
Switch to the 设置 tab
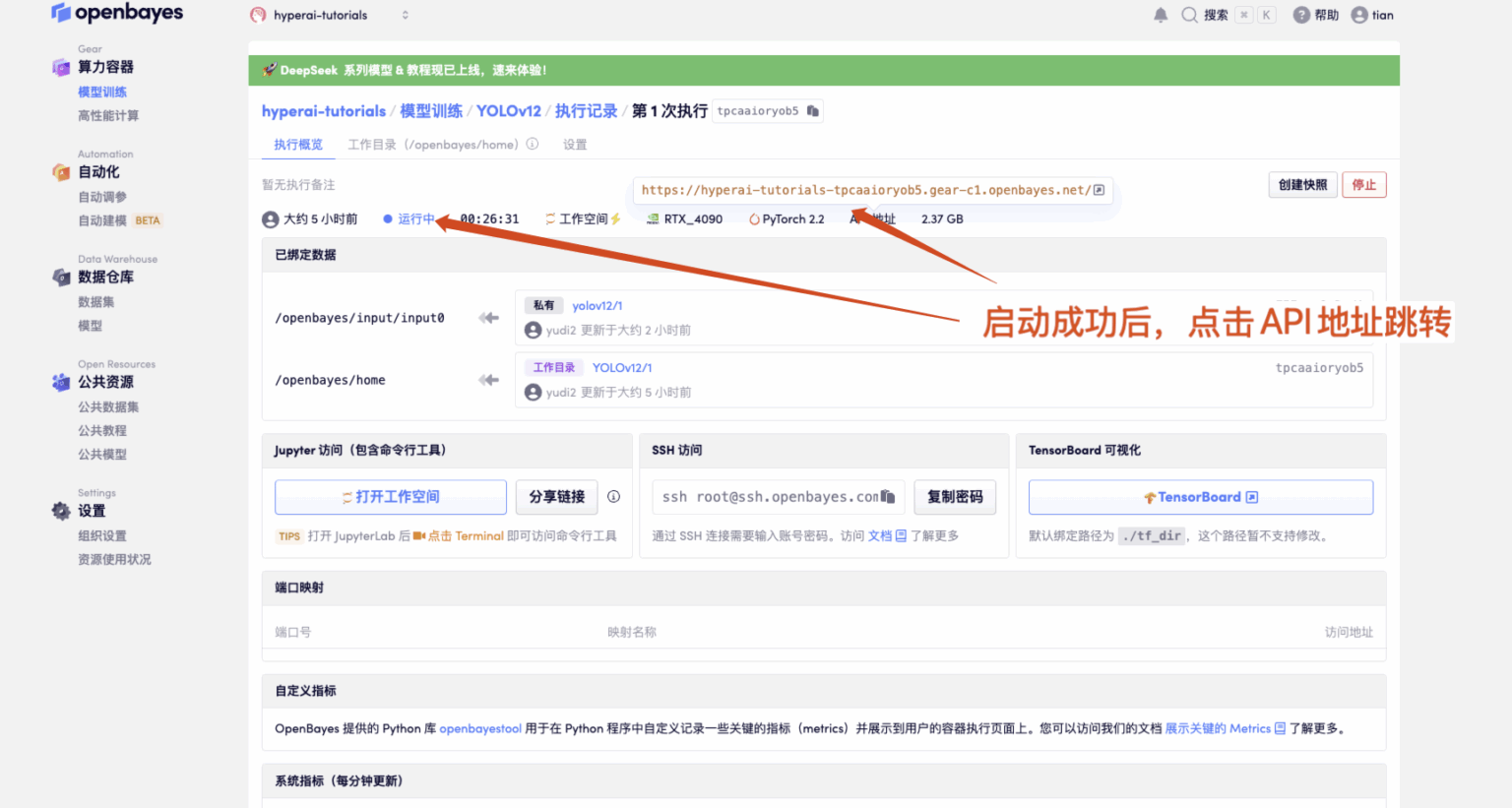575,145
